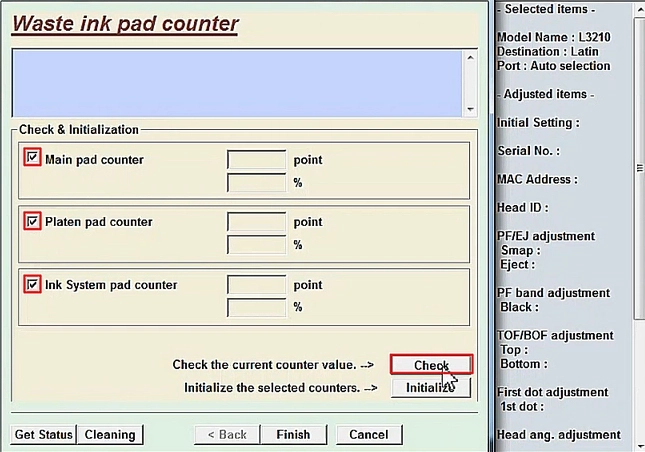Click the 'Eject :' entry

(x=517, y=264)
